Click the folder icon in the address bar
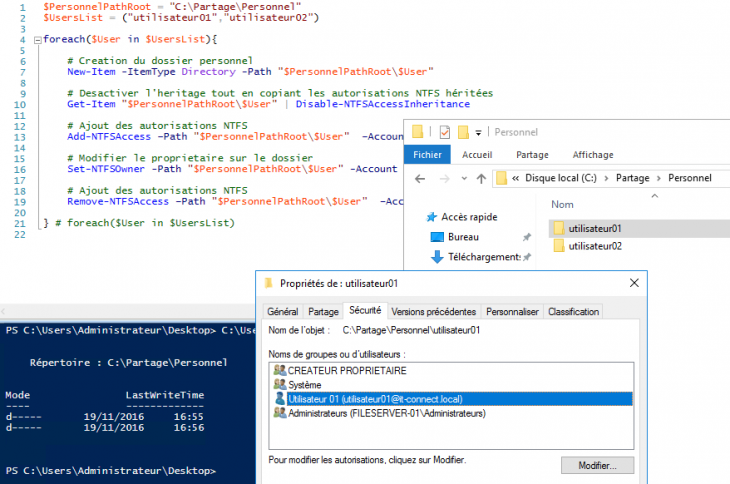Screen dimensions: 730x484 pos(501,178)
